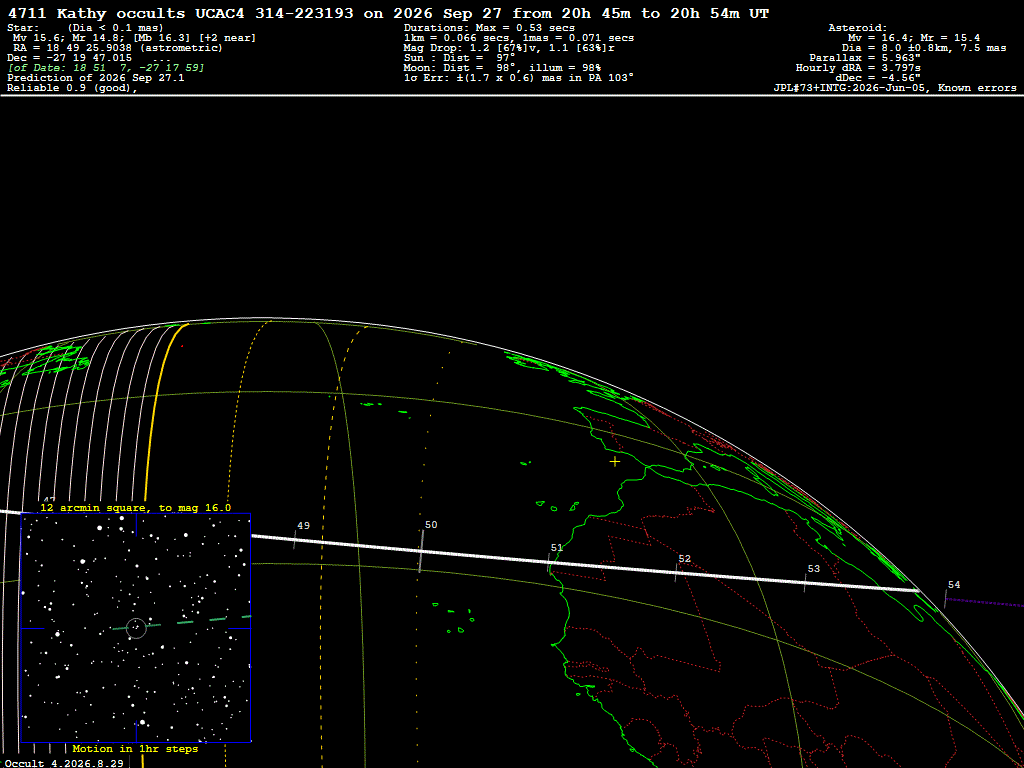
Task: Click the Occult 4.2026.8.29 version label
Action: point(64,763)
